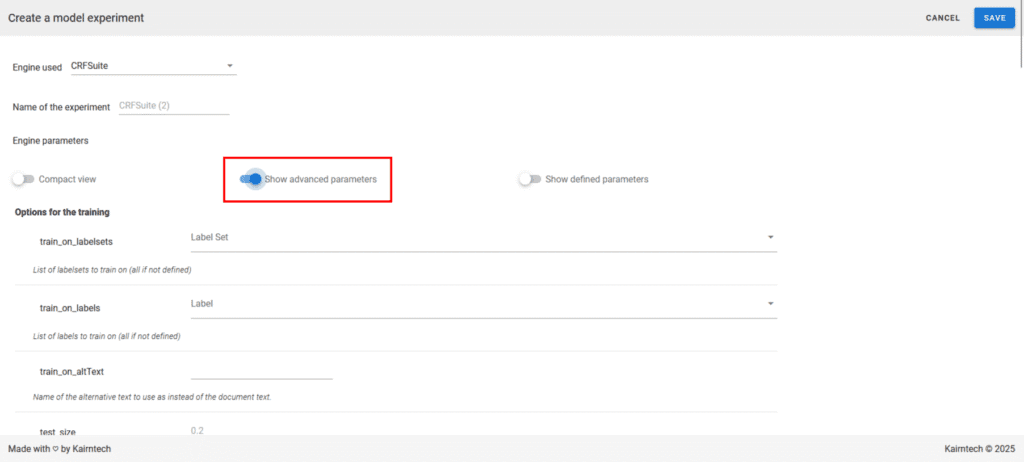
Task: Click the CANCEL button
Action: (942, 18)
